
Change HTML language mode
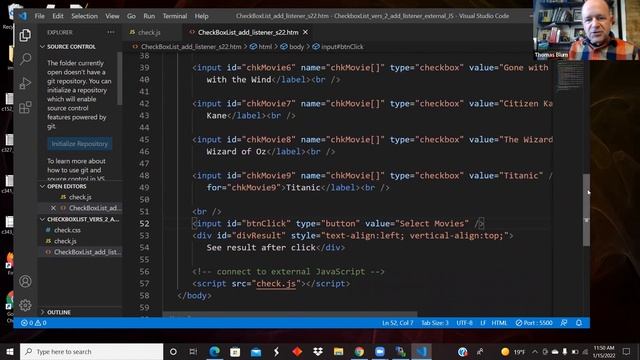[x=499, y=323]
